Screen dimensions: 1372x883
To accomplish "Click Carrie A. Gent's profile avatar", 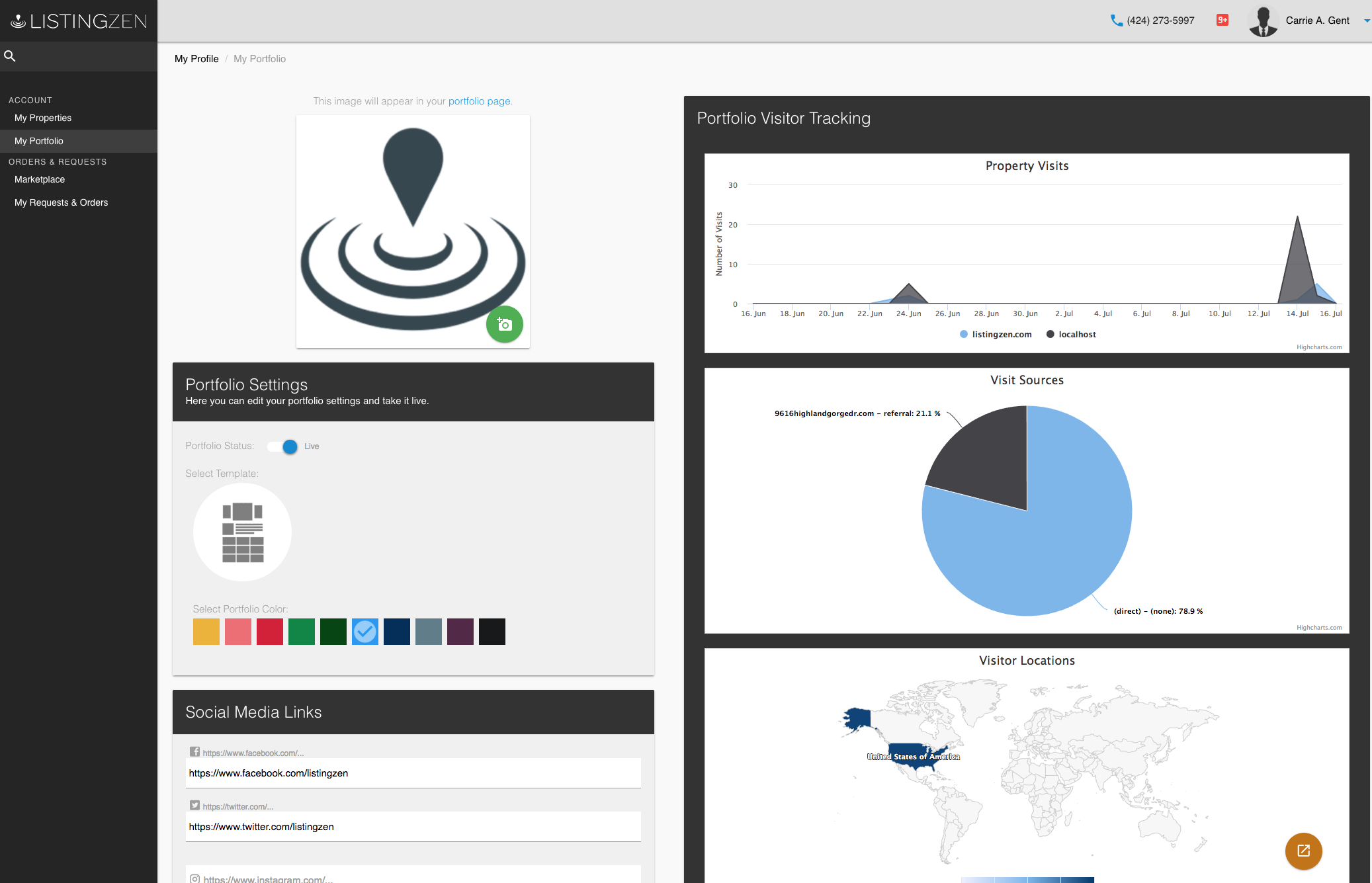I will 1263,21.
